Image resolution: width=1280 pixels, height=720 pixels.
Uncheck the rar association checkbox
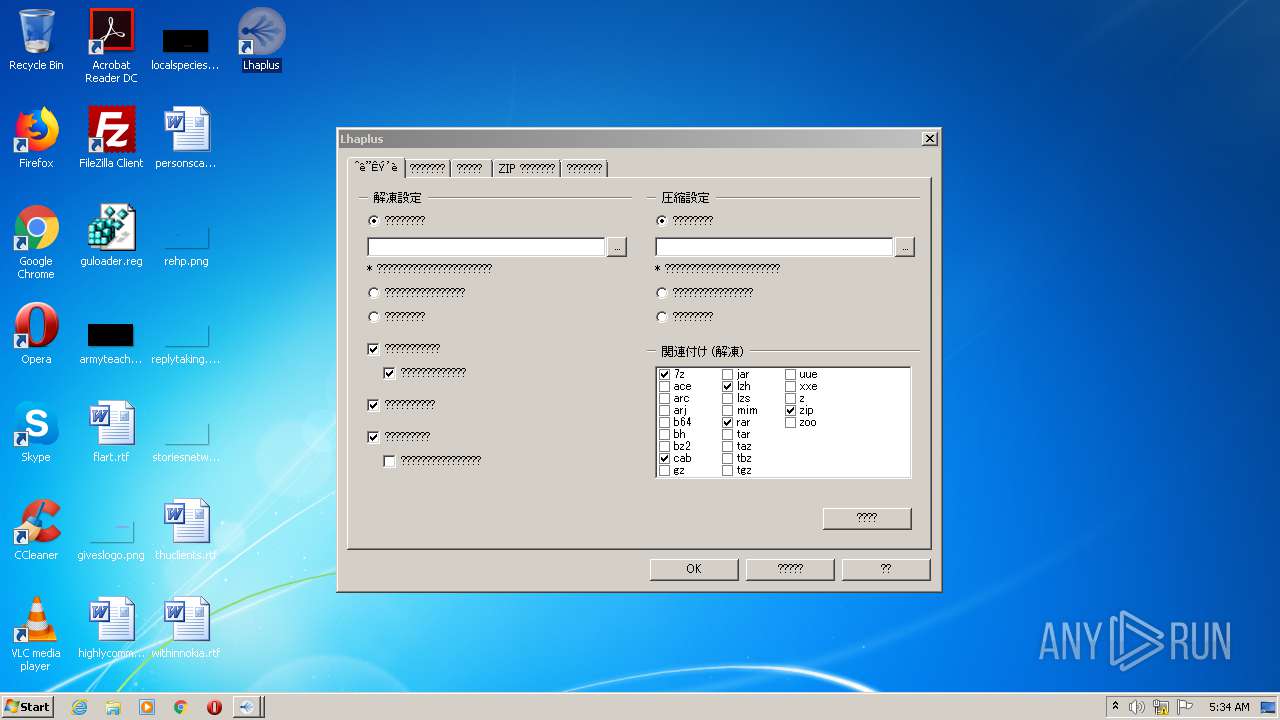point(728,422)
